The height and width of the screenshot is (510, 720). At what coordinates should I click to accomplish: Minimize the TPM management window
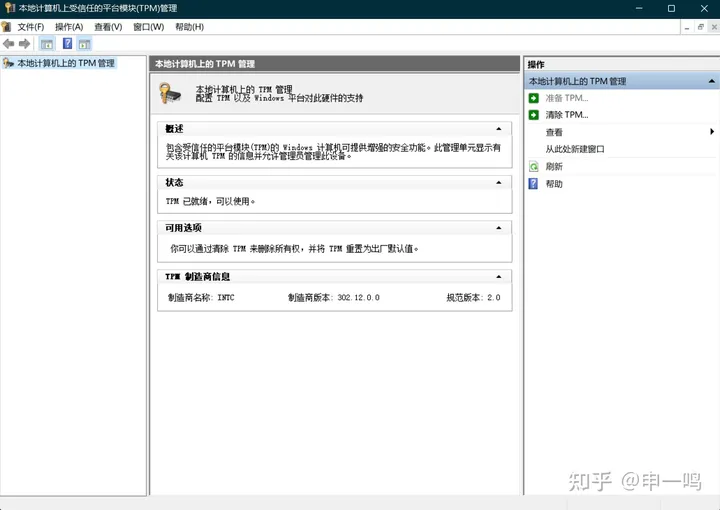[639, 8]
